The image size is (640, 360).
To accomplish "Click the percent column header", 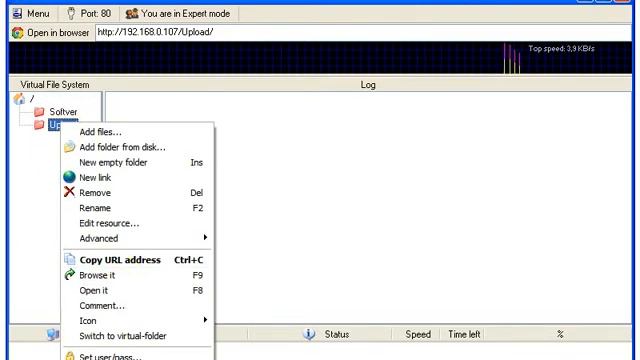I will tap(560, 335).
